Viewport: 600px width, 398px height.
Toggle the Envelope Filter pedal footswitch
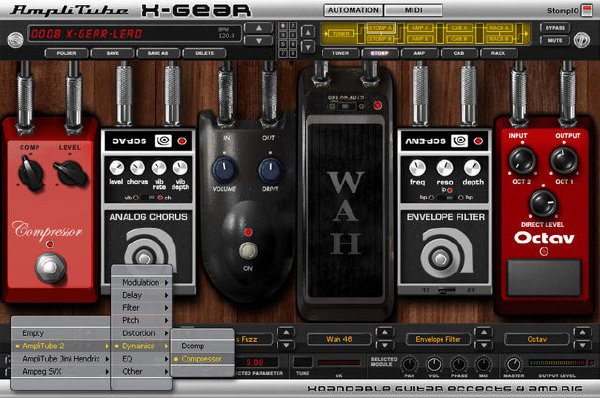pyautogui.click(x=440, y=258)
